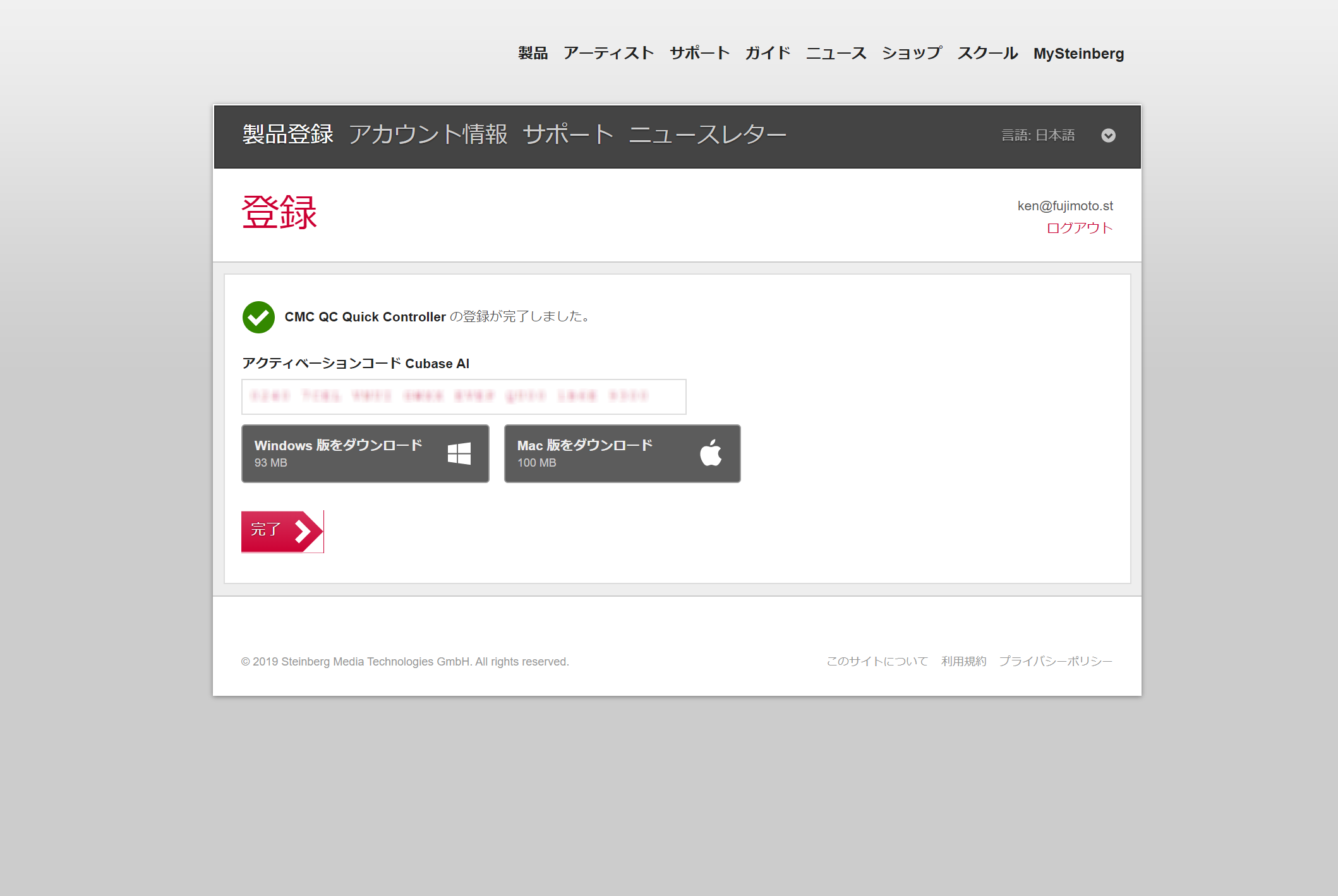Open the ショップ top menu
The width and height of the screenshot is (1338, 896).
tap(912, 54)
